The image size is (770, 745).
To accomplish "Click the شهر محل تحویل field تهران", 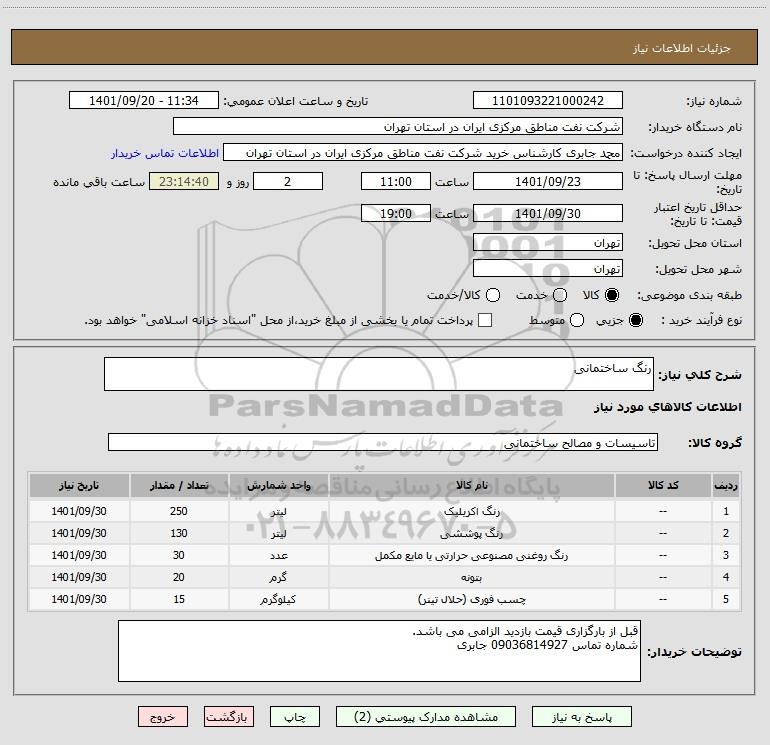I will point(548,269).
